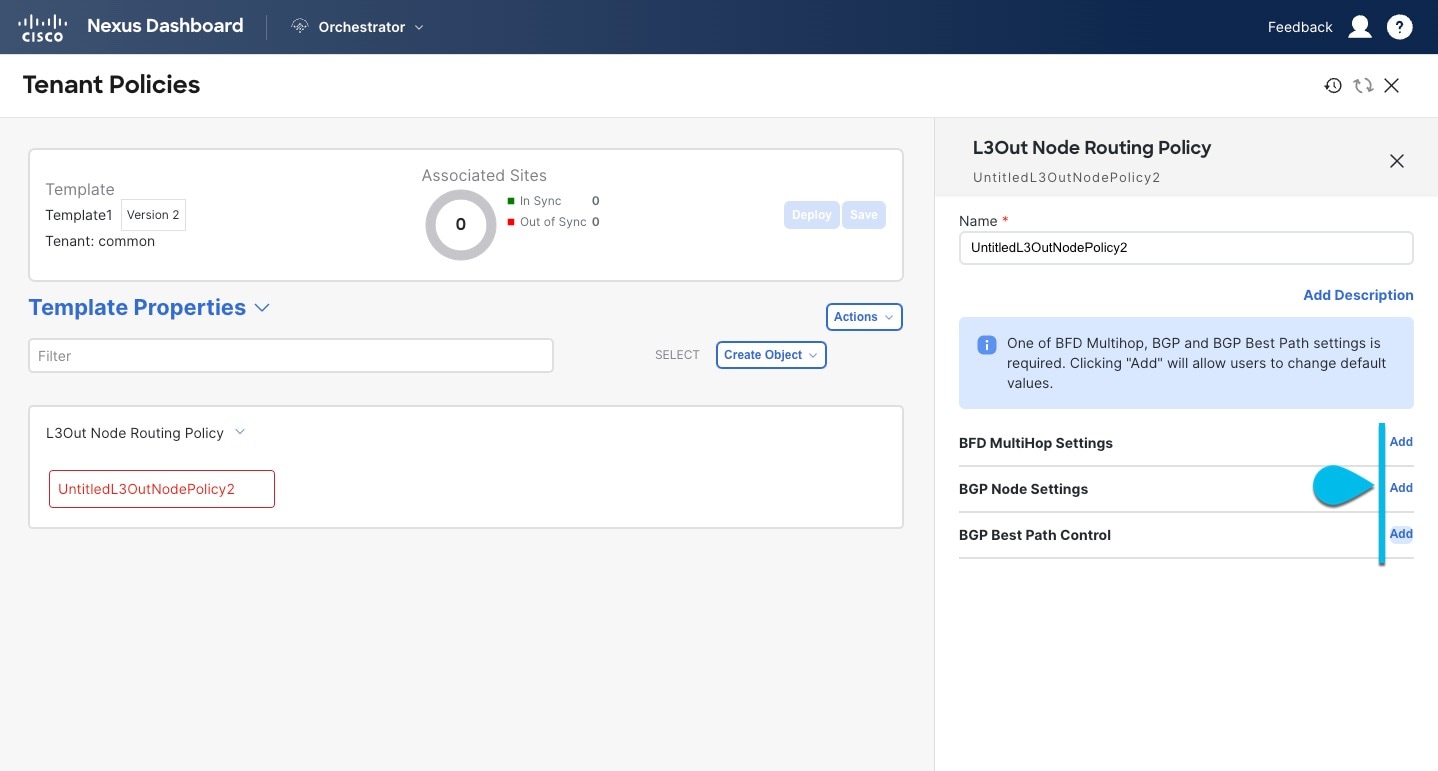Click the Orchestrator service icon
Screen dimensions: 1438x771
[x=299, y=27]
